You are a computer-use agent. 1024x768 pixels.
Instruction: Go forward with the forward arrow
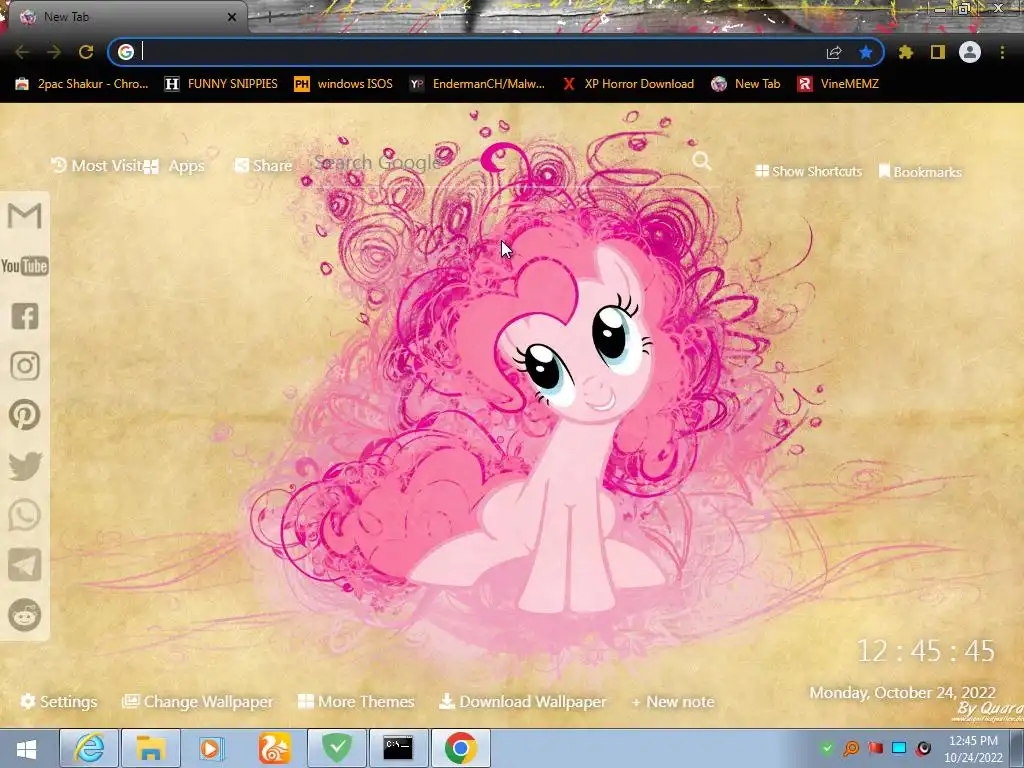tap(54, 52)
